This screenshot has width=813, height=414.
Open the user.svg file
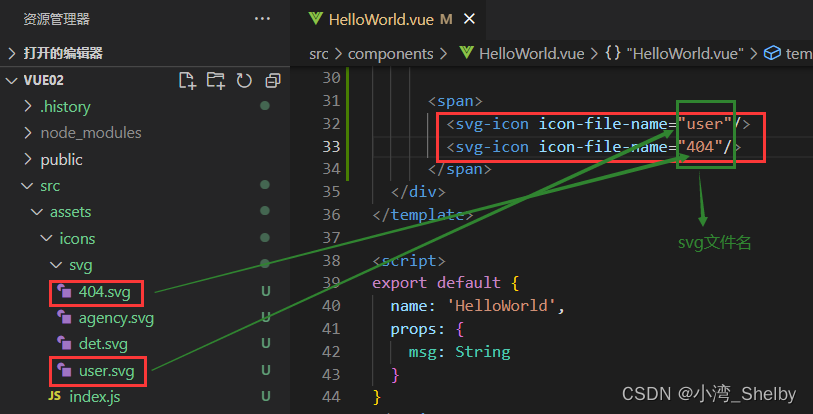tap(108, 371)
